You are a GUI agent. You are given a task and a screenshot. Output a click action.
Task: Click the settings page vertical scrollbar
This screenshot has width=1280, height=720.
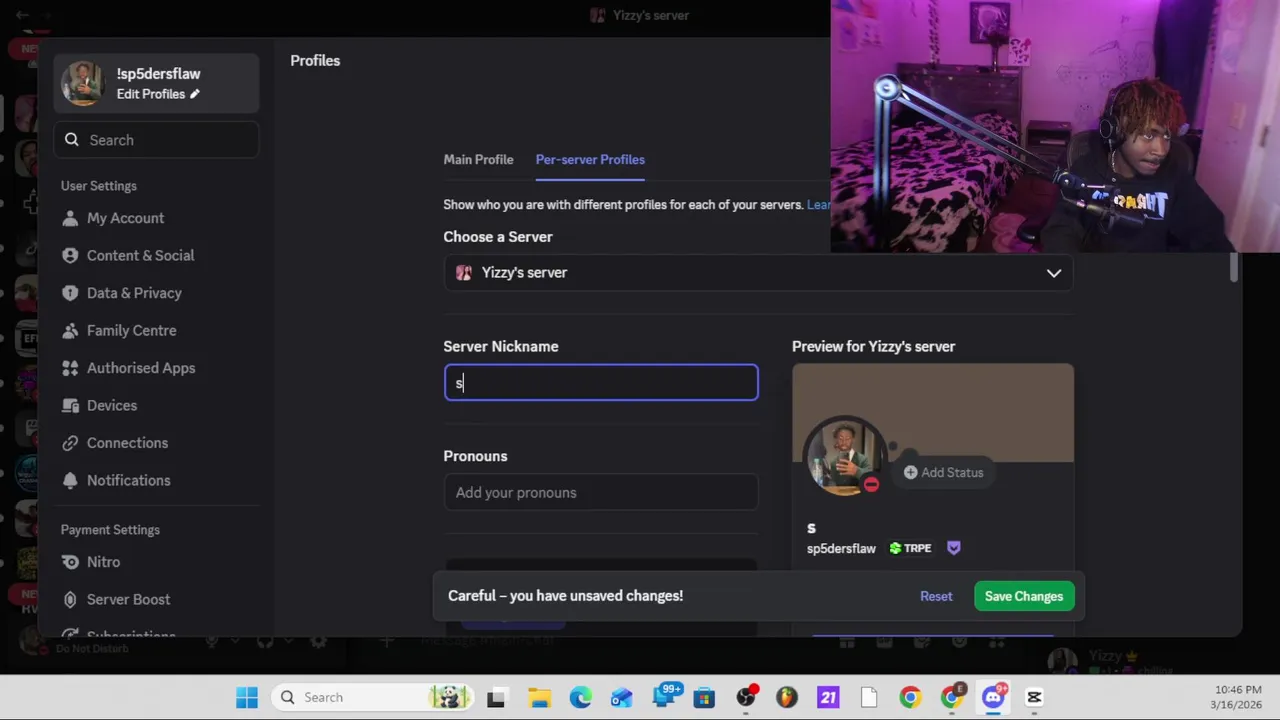tap(1234, 267)
